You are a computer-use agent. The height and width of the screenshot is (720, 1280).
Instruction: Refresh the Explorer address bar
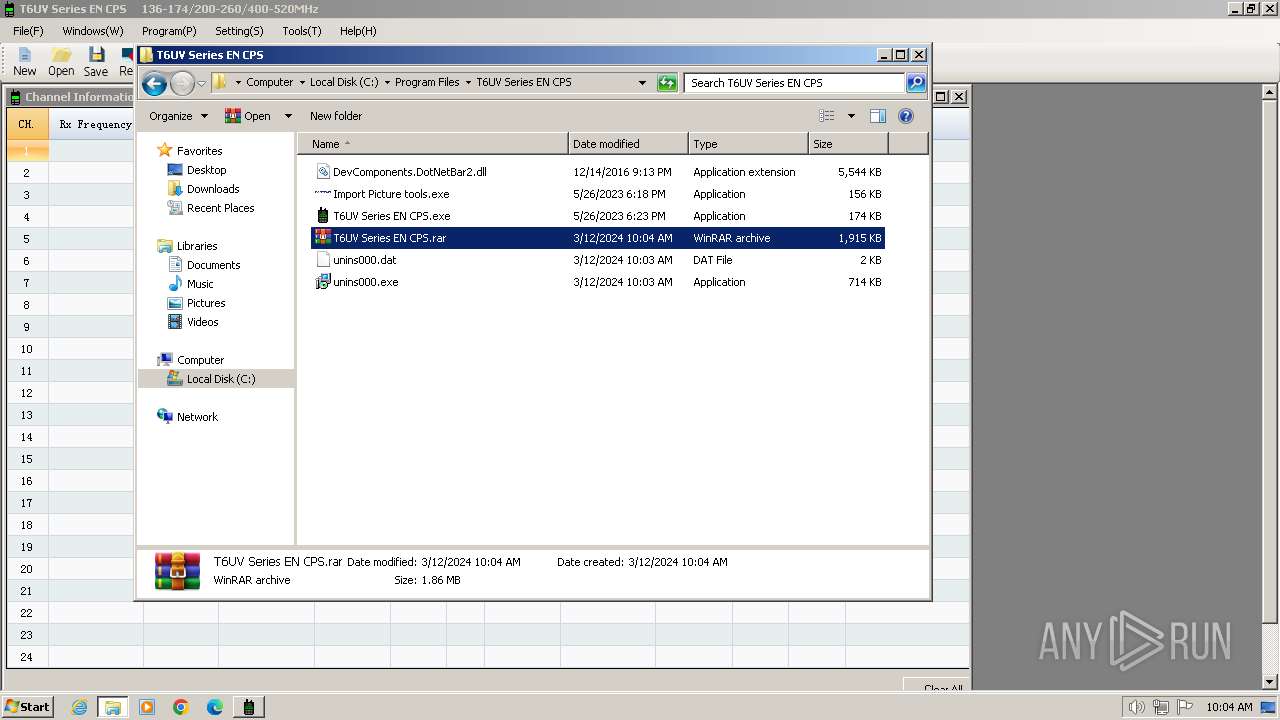[667, 83]
